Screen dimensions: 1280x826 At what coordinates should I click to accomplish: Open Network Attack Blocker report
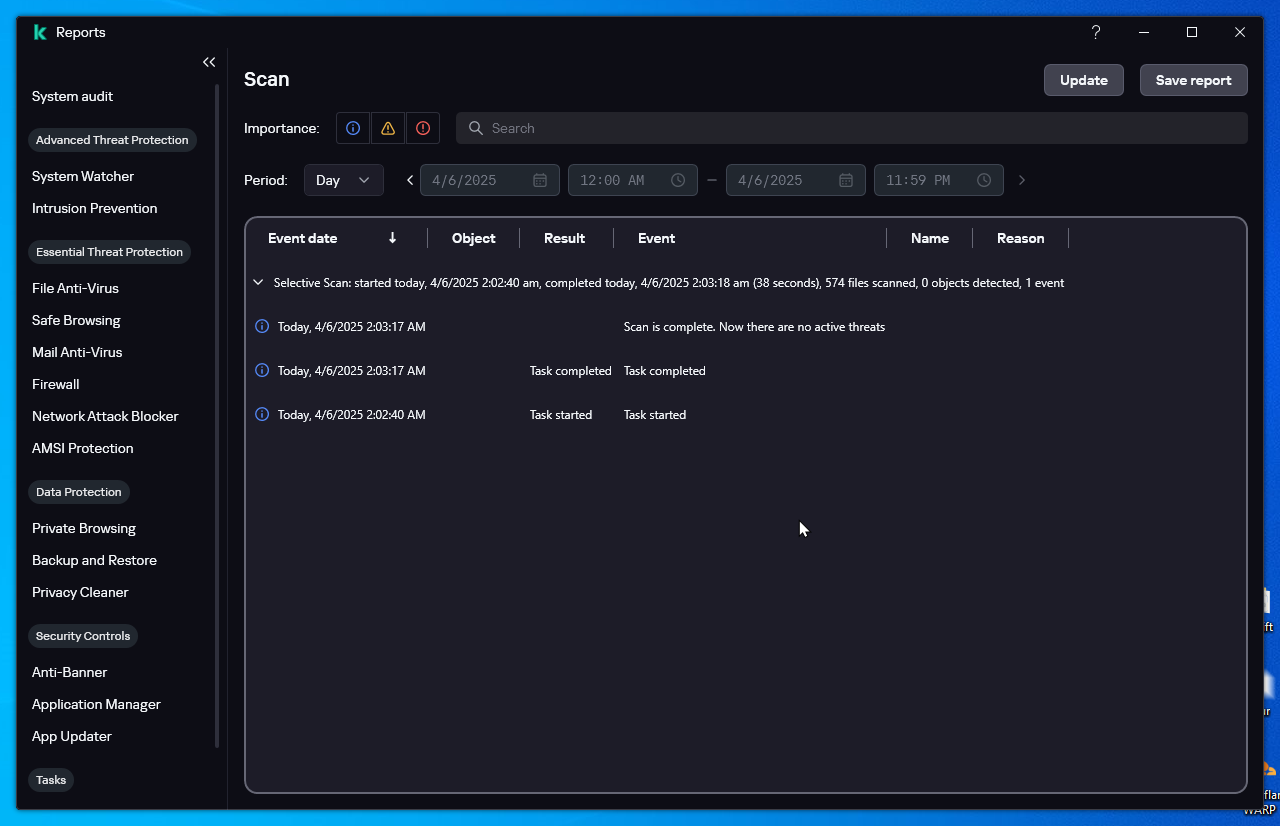point(105,416)
